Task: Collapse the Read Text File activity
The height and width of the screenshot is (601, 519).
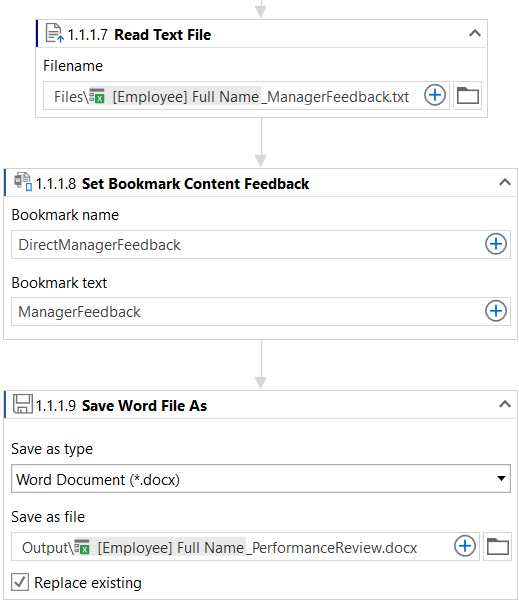Action: pos(475,33)
